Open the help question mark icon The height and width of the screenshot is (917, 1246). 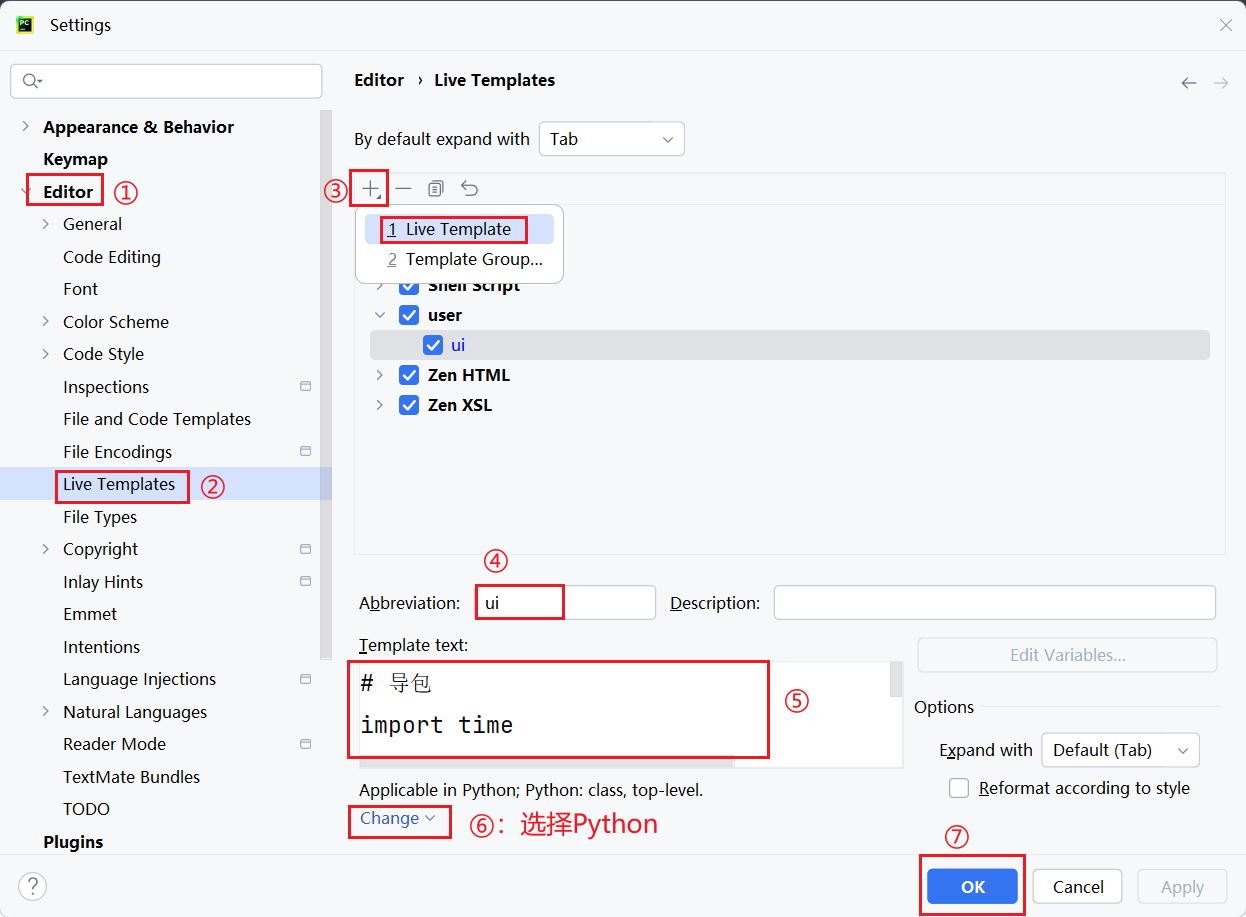(32, 886)
